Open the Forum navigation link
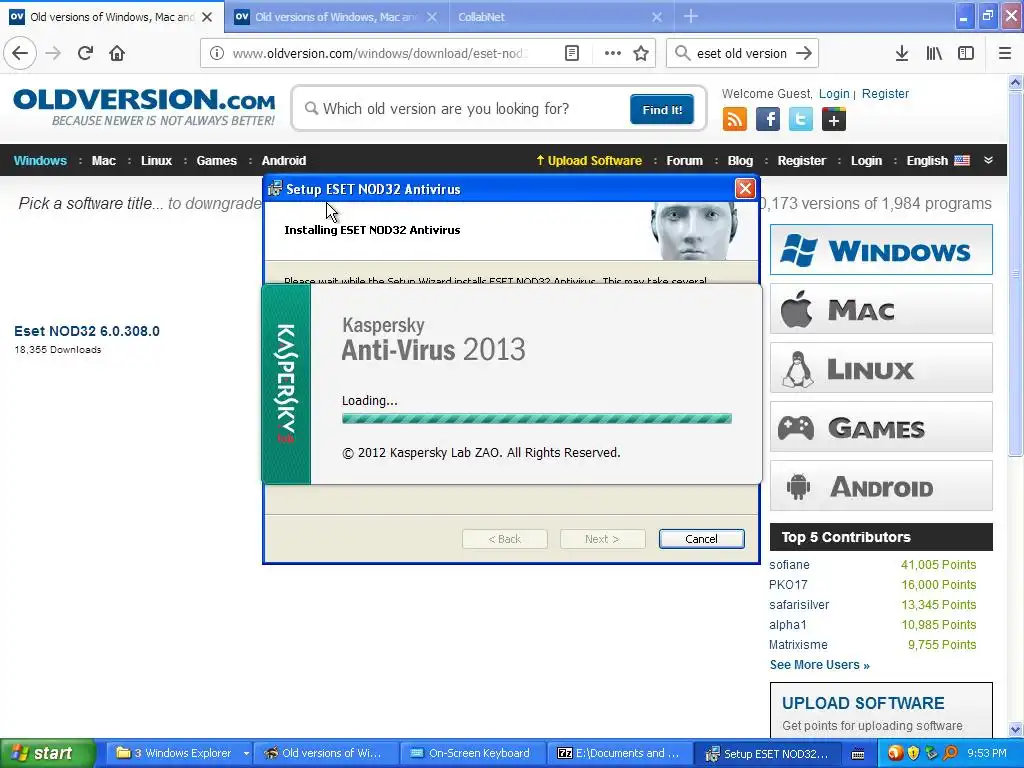This screenshot has width=1024, height=768. coord(684,160)
